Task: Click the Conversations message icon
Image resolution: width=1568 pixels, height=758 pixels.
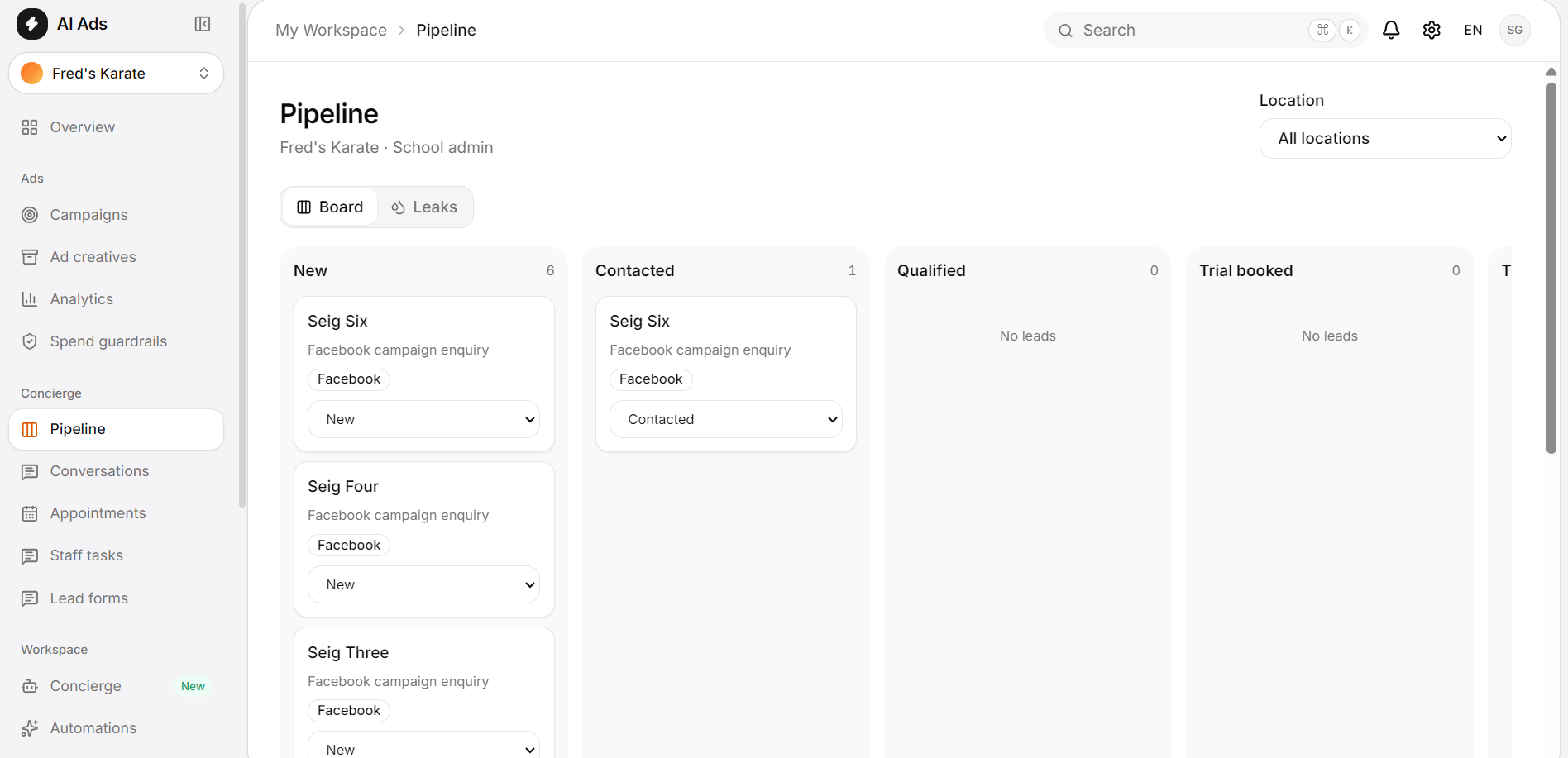Action: pos(30,471)
